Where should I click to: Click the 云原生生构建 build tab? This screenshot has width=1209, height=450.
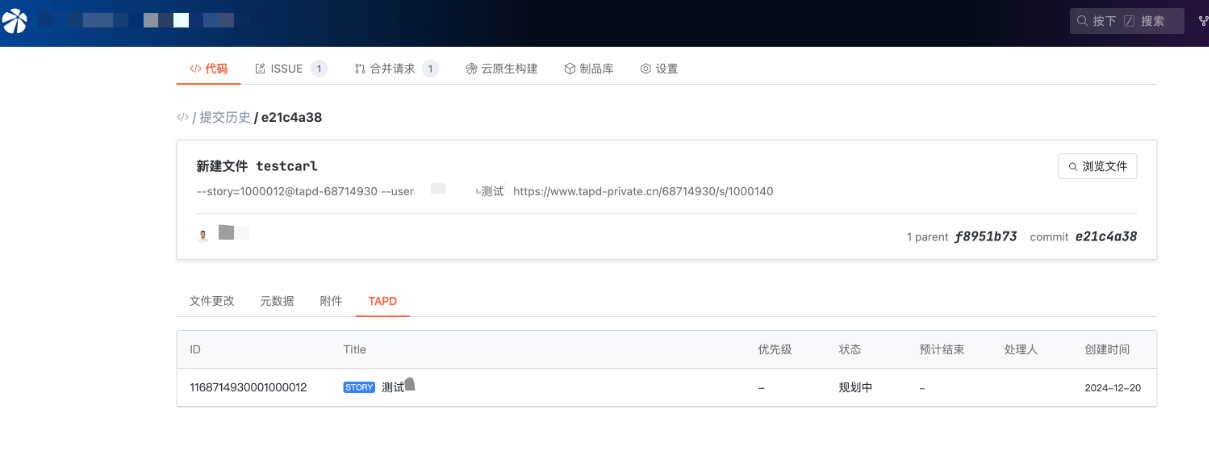[x=501, y=69]
